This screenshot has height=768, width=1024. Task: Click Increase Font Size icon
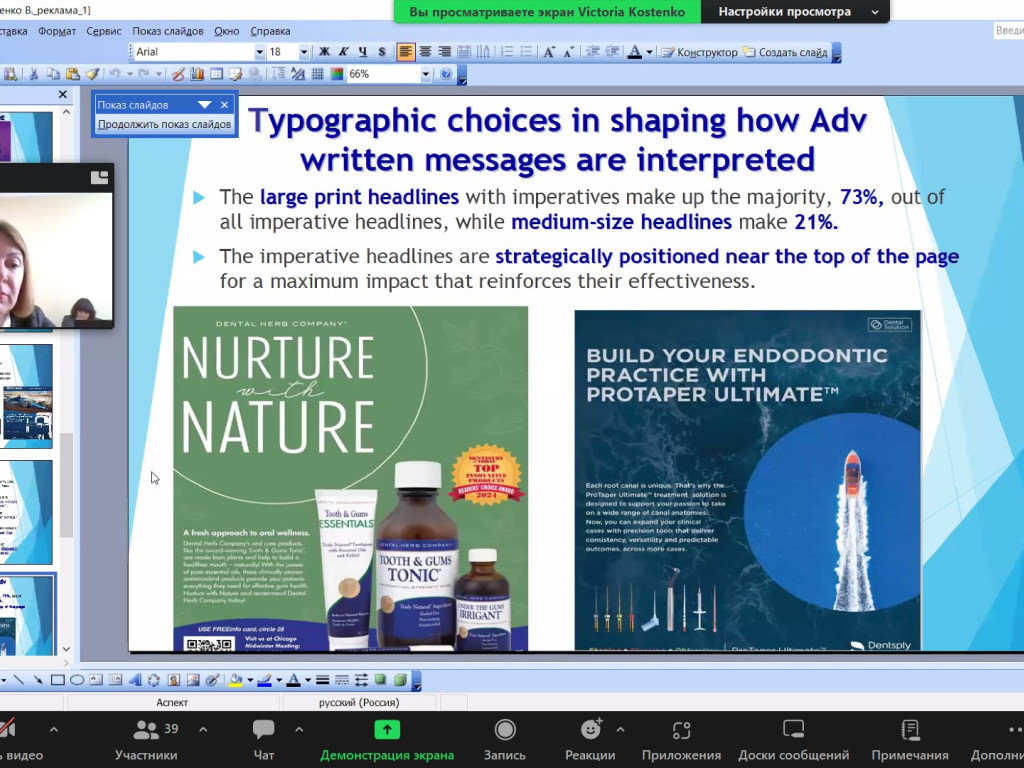549,52
